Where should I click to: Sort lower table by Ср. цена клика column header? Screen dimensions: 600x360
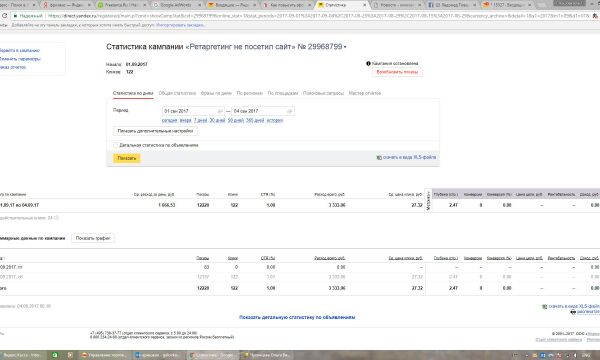405,258
